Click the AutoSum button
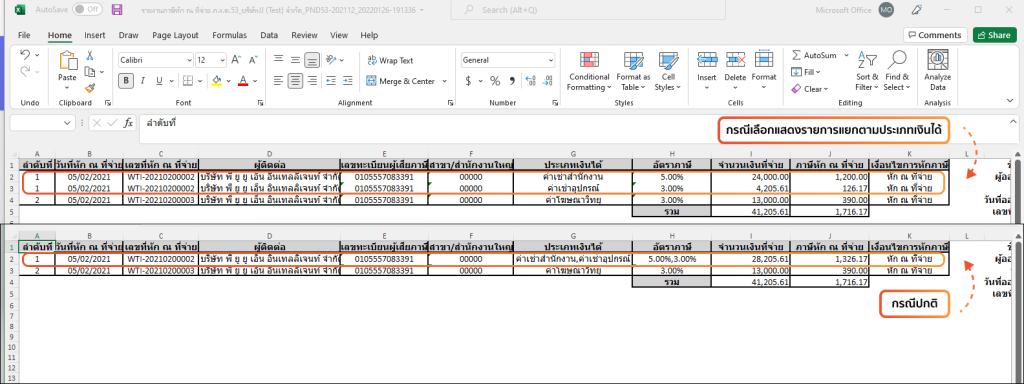Viewport: 1024px width, 384px height. coord(814,56)
